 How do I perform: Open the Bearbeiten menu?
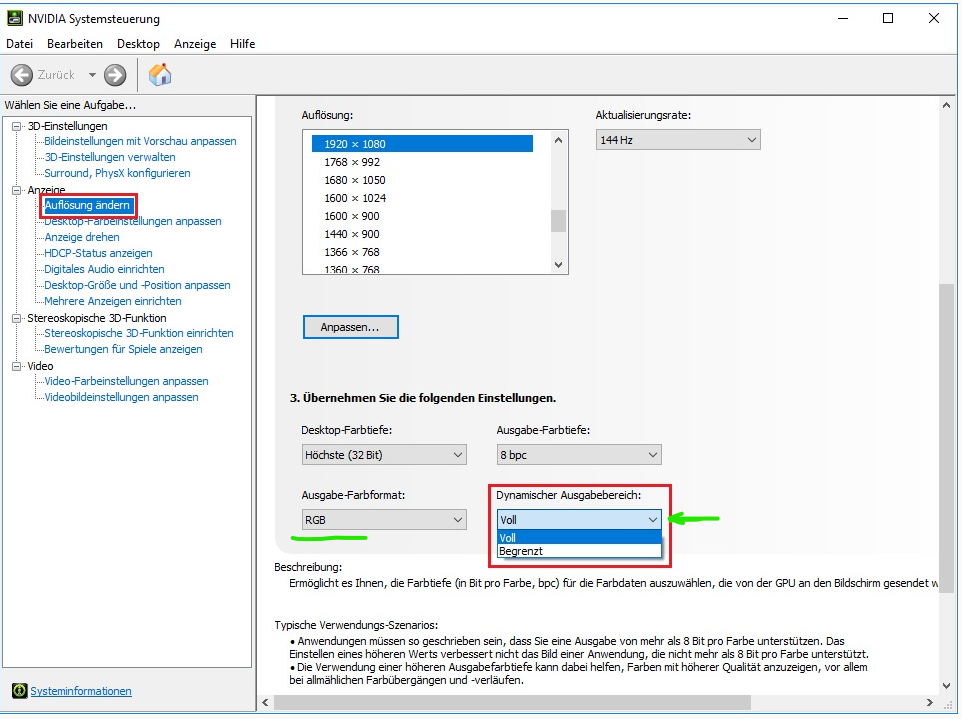(75, 44)
